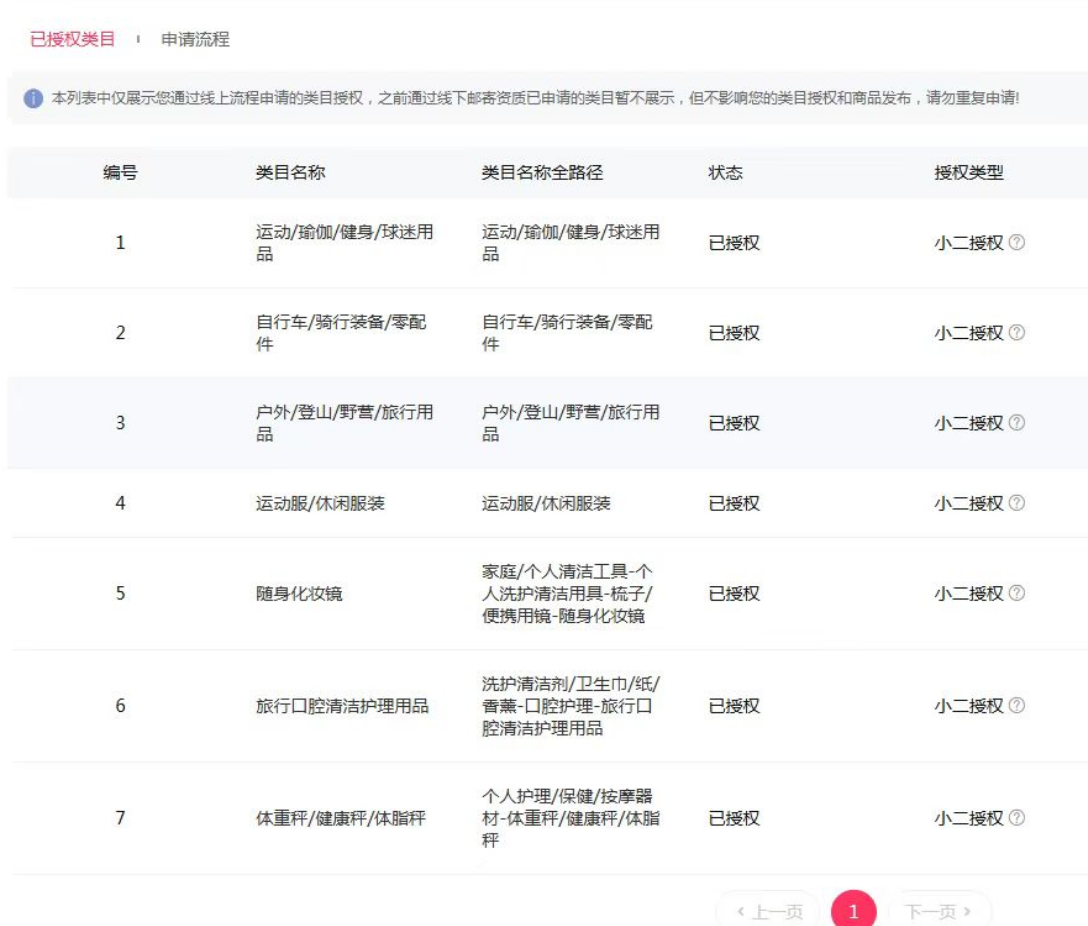Click help icon beside 小二授权 in row 1

coord(1017,242)
